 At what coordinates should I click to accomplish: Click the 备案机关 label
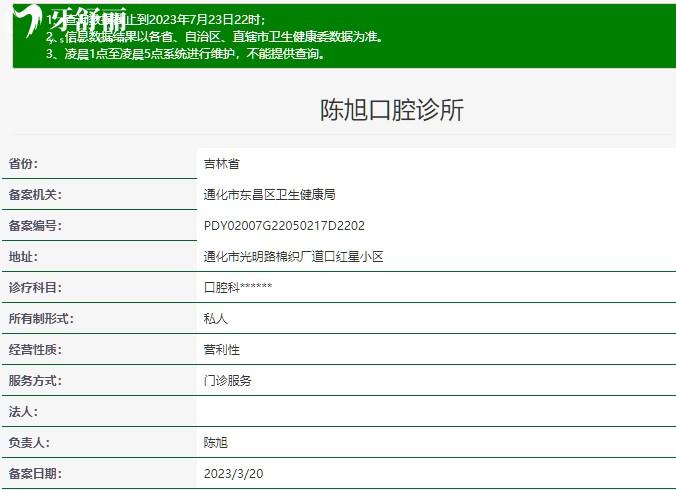(35, 195)
